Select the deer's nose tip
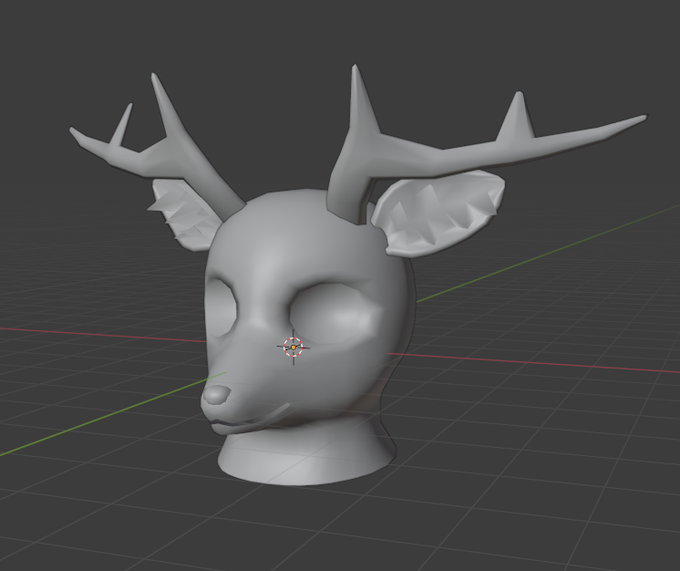 [216, 394]
